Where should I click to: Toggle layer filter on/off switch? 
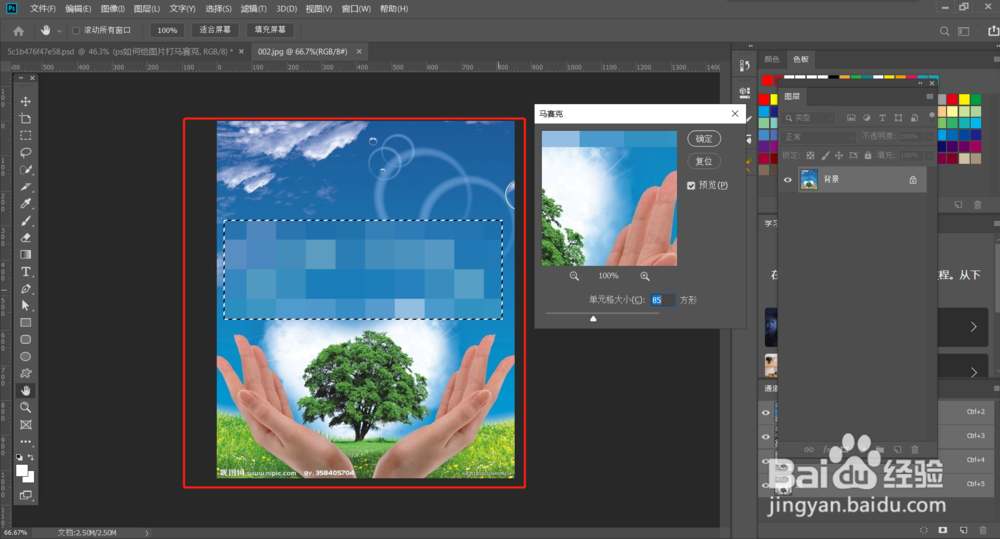pos(932,115)
